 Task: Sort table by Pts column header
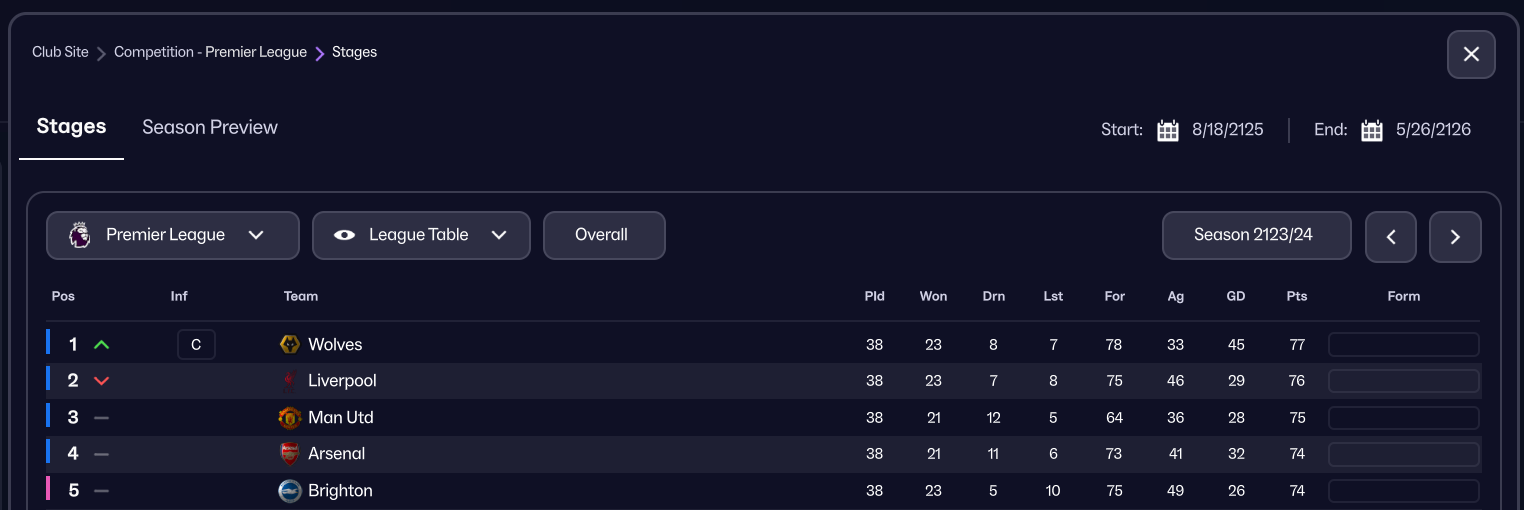(x=1297, y=296)
